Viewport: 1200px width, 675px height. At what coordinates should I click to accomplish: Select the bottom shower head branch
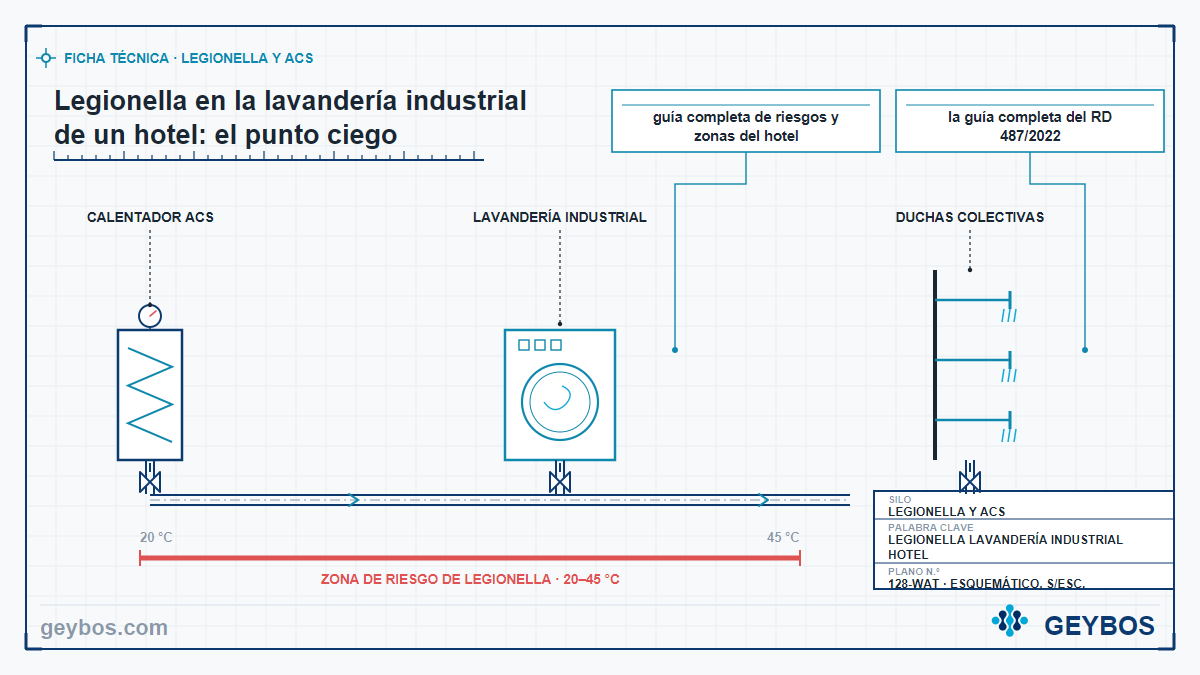pyautogui.click(x=974, y=424)
